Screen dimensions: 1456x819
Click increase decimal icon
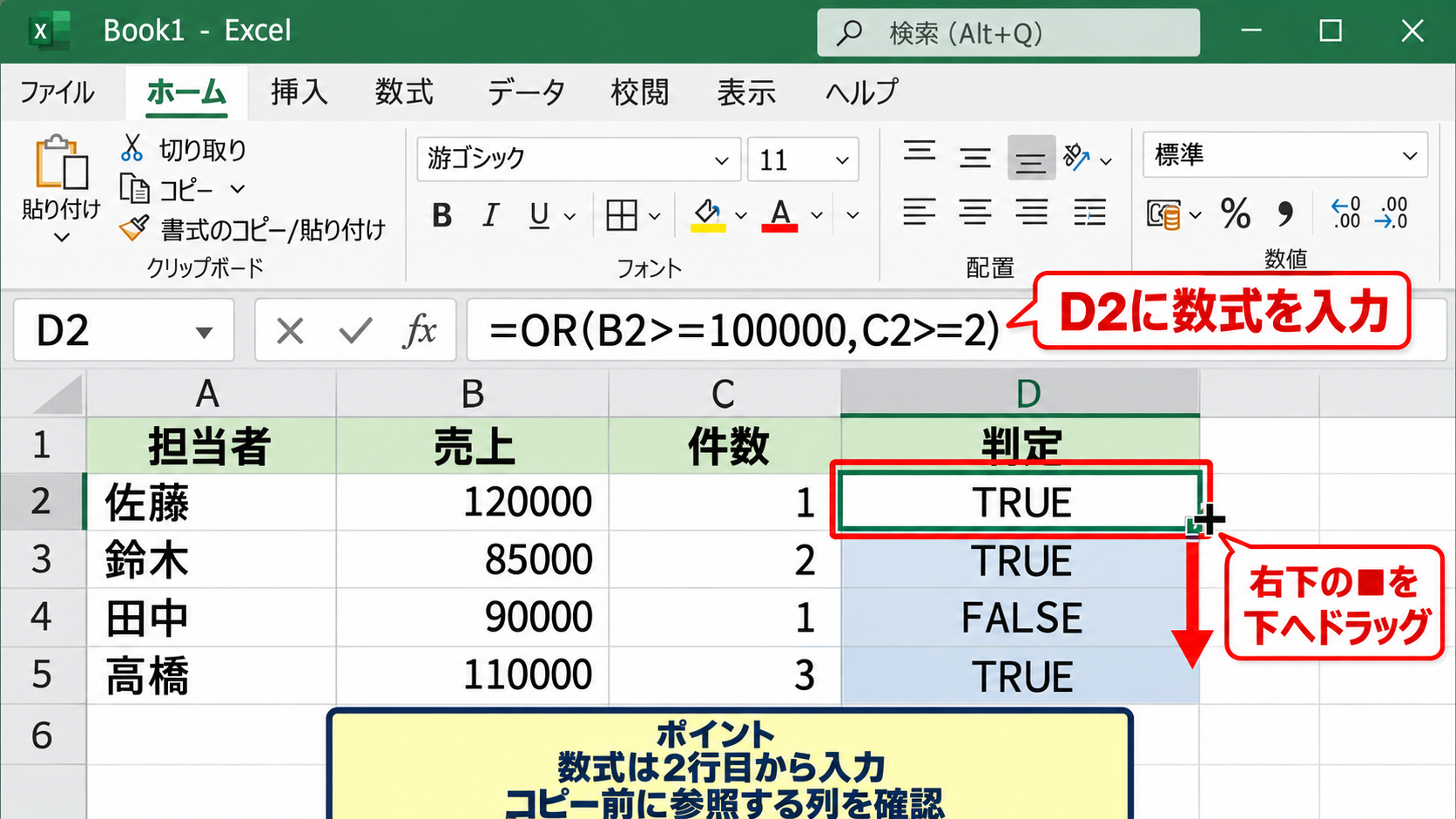(1345, 213)
